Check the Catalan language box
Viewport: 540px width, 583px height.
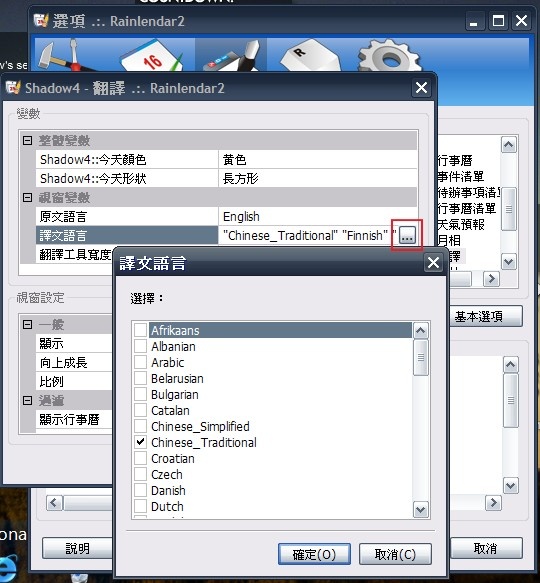pyautogui.click(x=140, y=410)
